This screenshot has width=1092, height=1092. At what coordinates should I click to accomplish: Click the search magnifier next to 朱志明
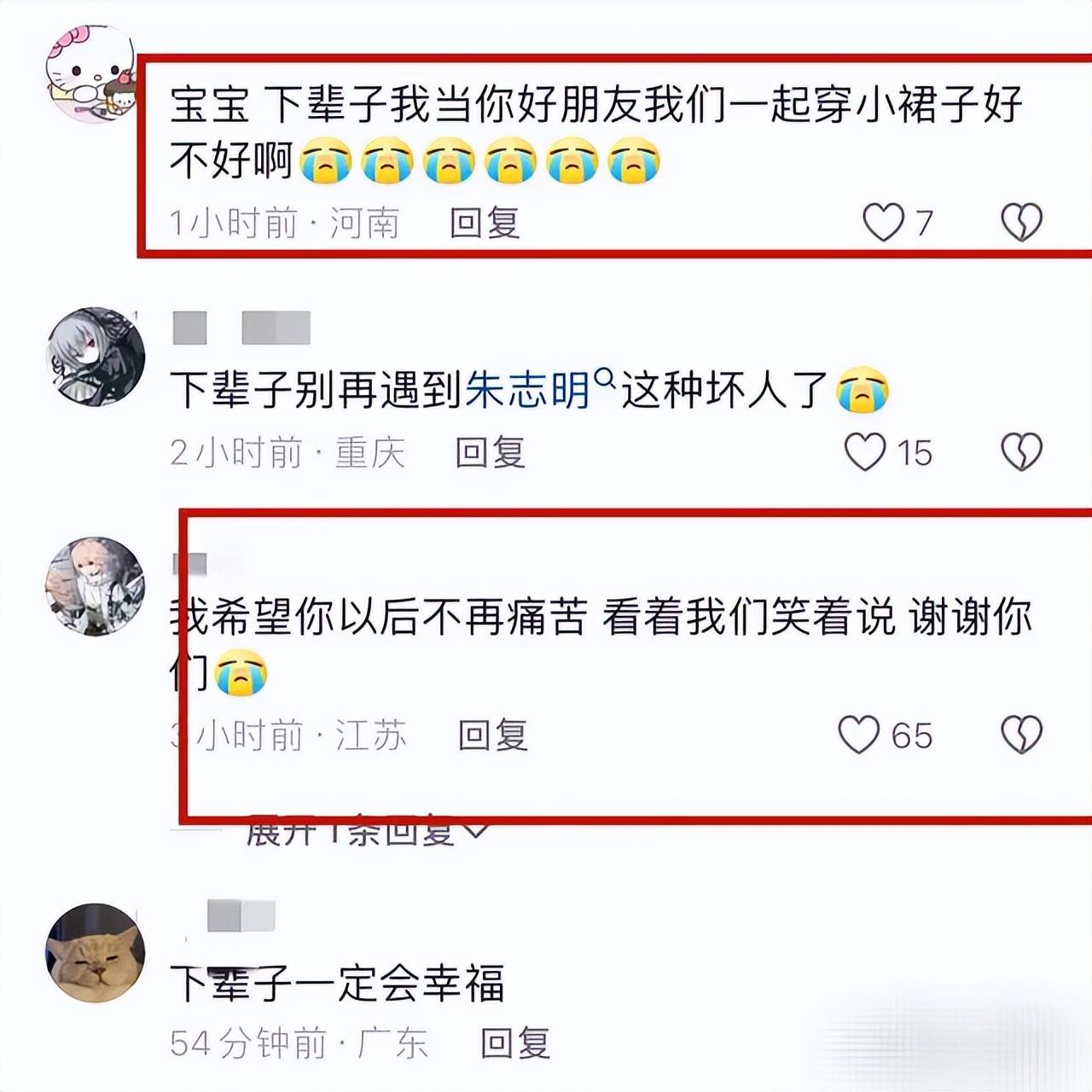pyautogui.click(x=604, y=377)
